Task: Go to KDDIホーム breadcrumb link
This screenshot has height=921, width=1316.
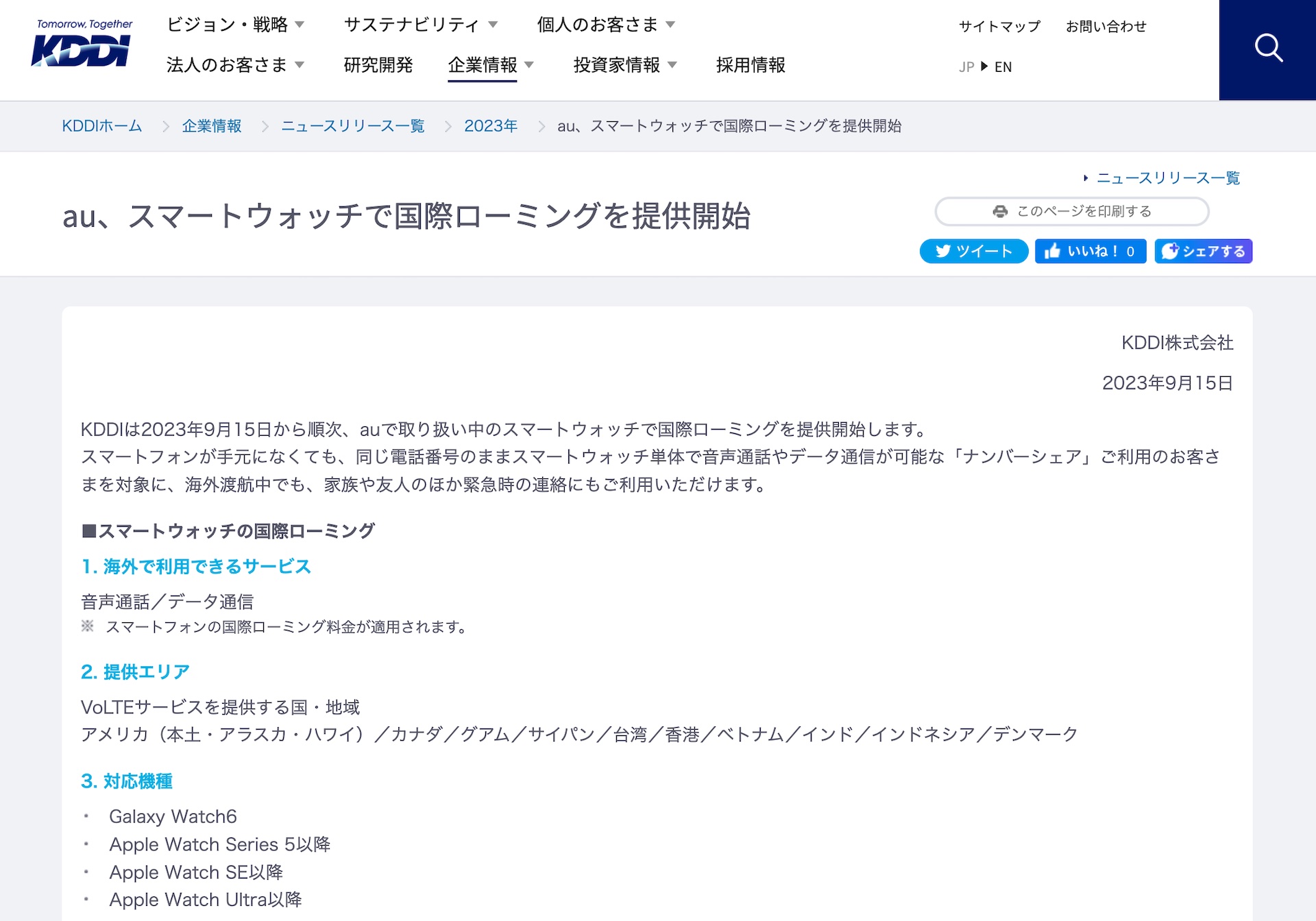Action: click(x=102, y=126)
